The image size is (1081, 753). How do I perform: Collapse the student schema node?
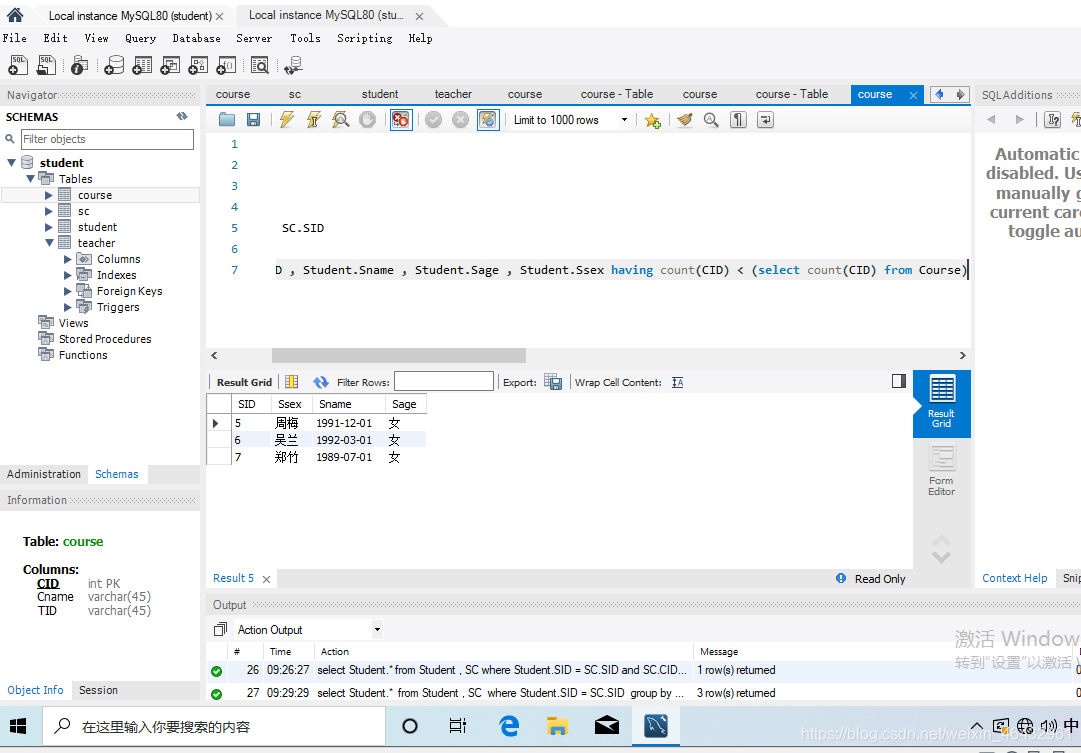pyautogui.click(x=12, y=163)
